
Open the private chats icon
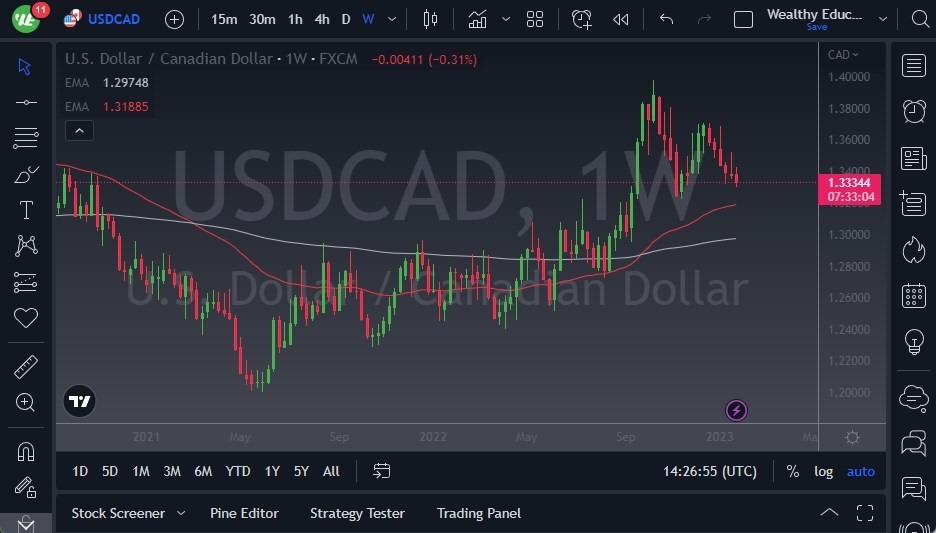(913, 443)
